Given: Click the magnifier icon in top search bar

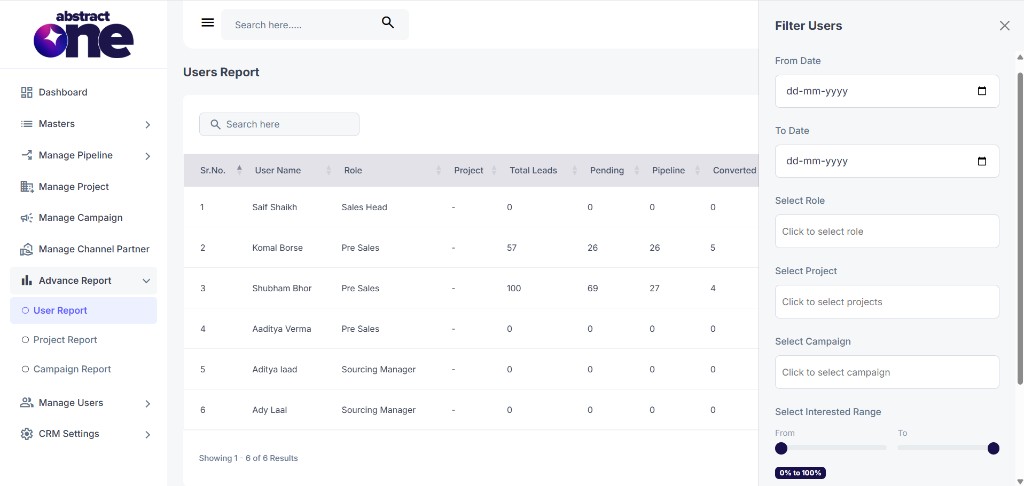Looking at the screenshot, I should 388,23.
